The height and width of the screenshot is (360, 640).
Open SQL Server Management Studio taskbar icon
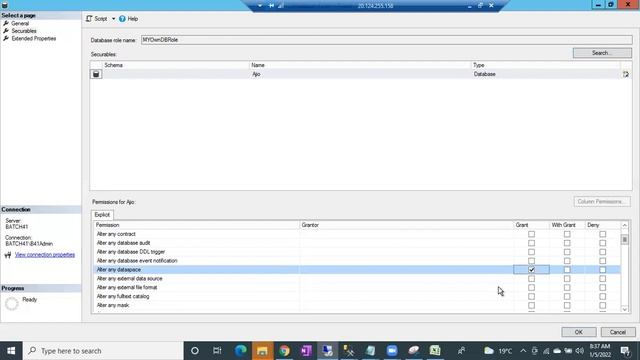pos(349,351)
